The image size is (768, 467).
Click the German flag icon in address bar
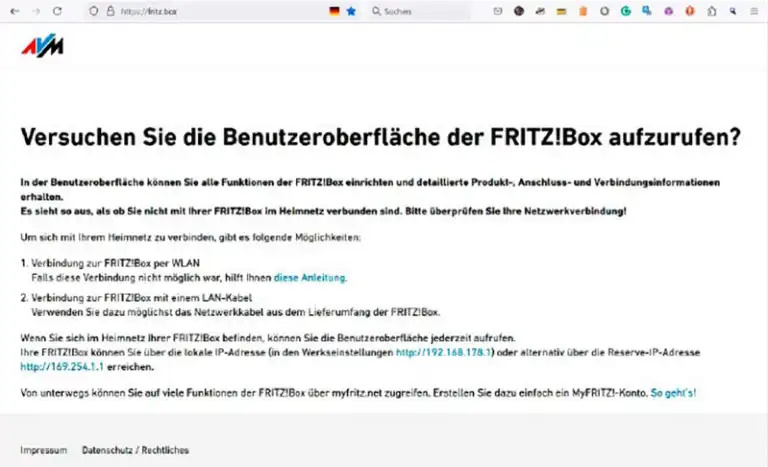334,11
